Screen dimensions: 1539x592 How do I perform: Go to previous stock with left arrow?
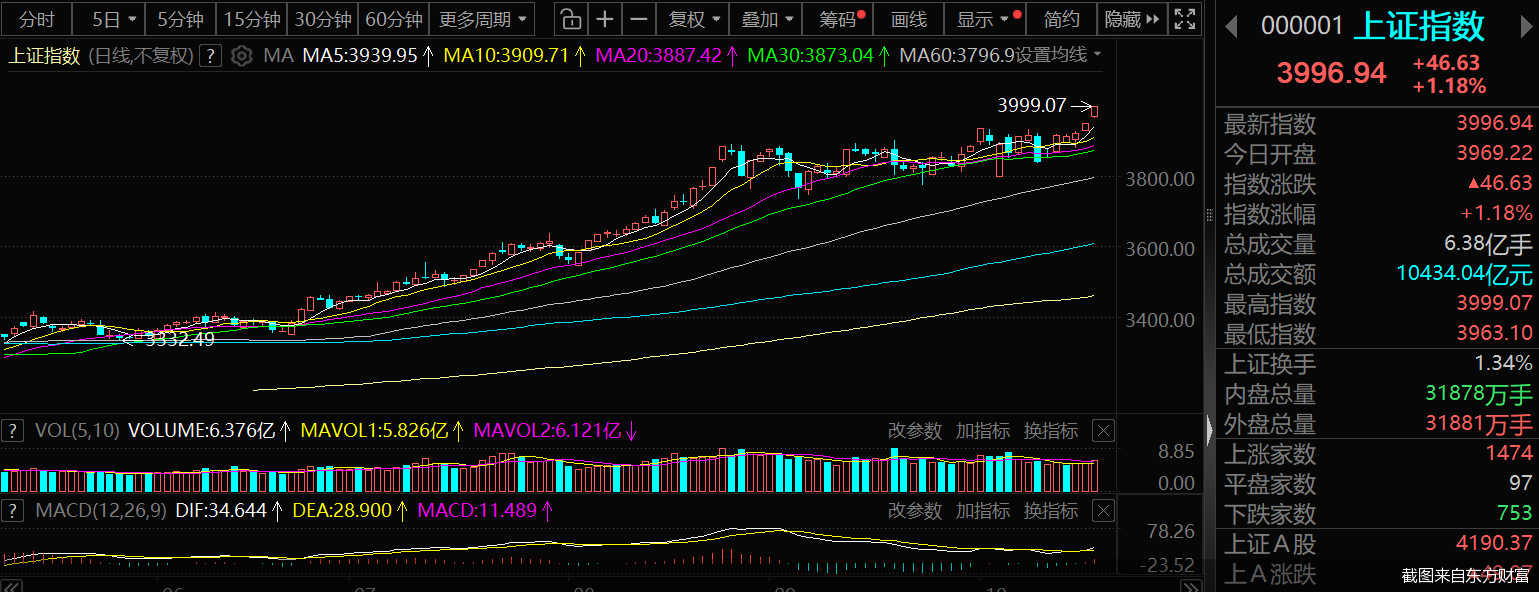(x=1231, y=26)
